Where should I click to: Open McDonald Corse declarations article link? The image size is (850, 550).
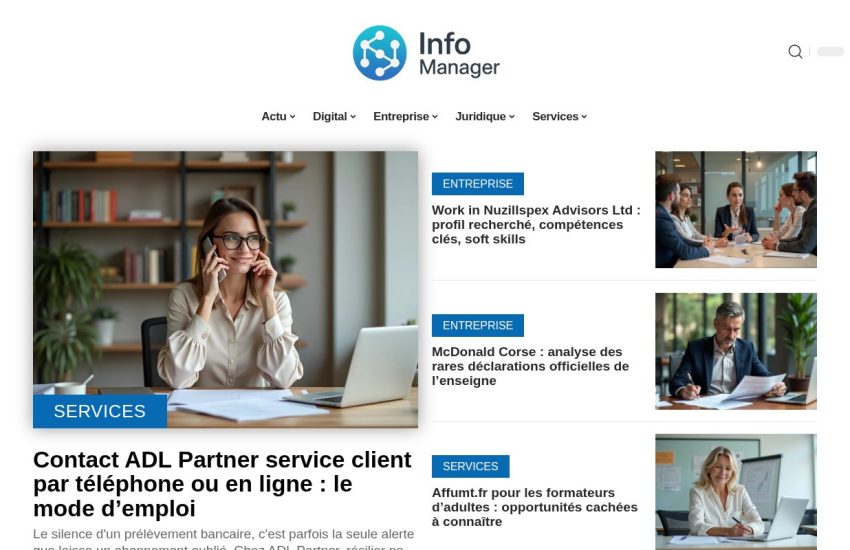[530, 366]
